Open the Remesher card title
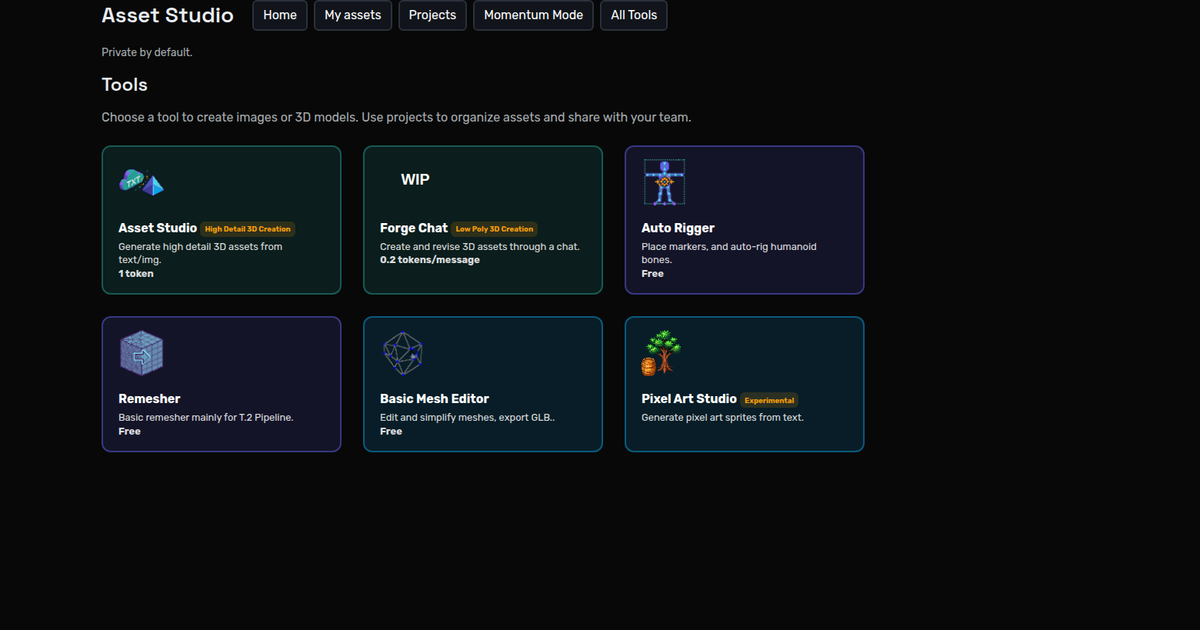Viewport: 1200px width, 630px height. click(149, 399)
